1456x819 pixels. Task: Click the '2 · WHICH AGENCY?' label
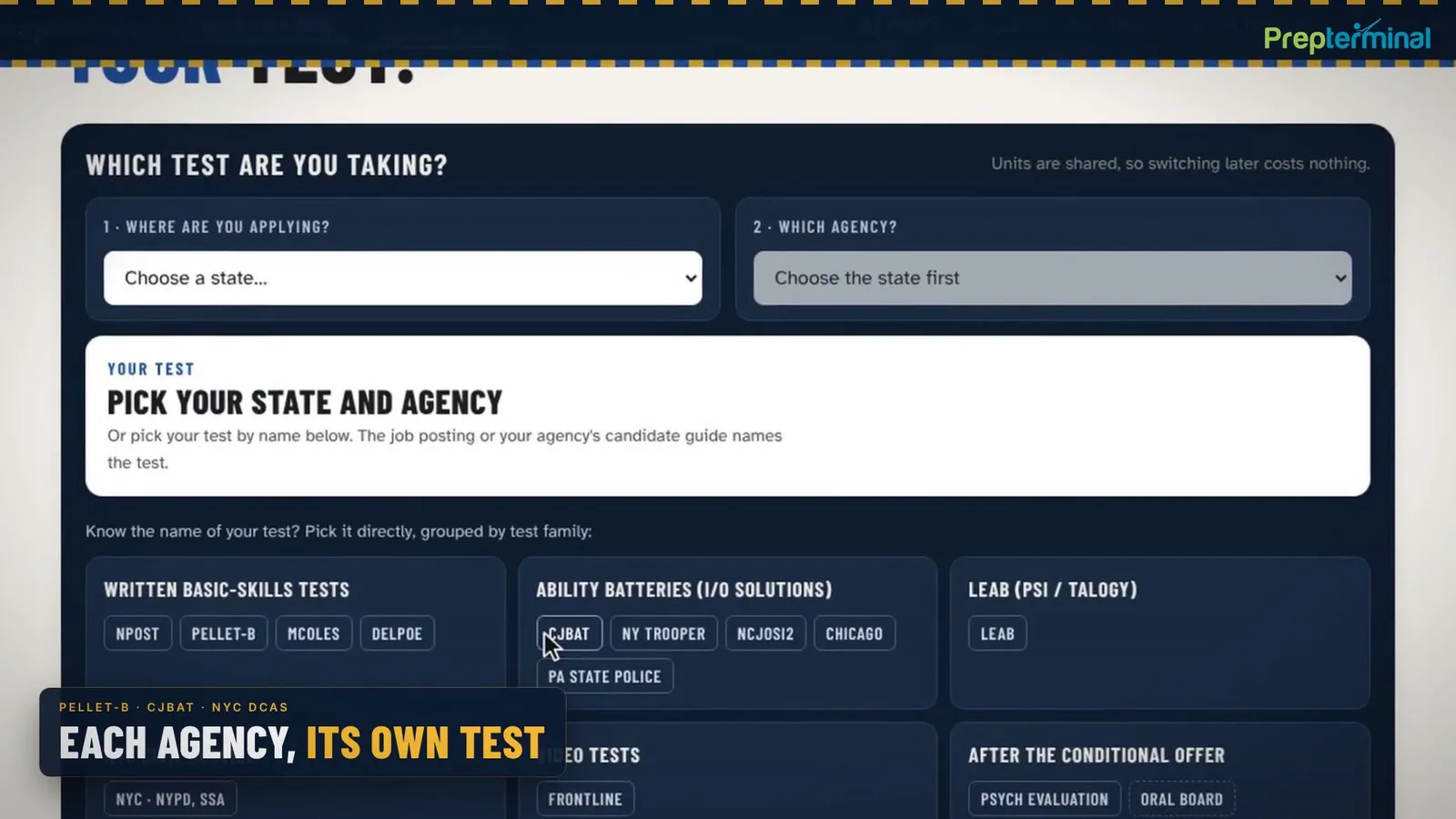tap(825, 227)
